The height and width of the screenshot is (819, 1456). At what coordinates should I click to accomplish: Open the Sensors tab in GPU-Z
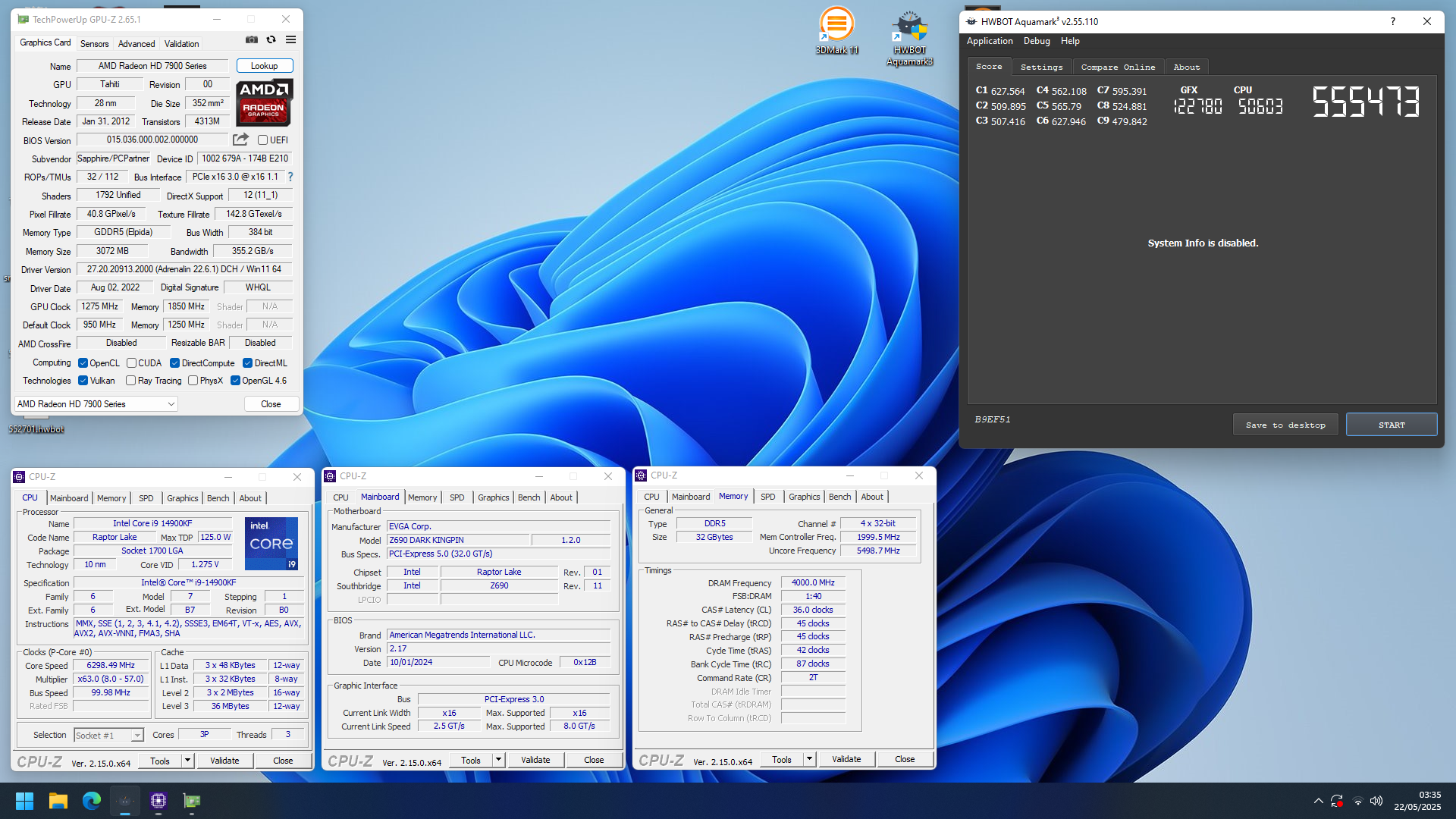click(95, 44)
